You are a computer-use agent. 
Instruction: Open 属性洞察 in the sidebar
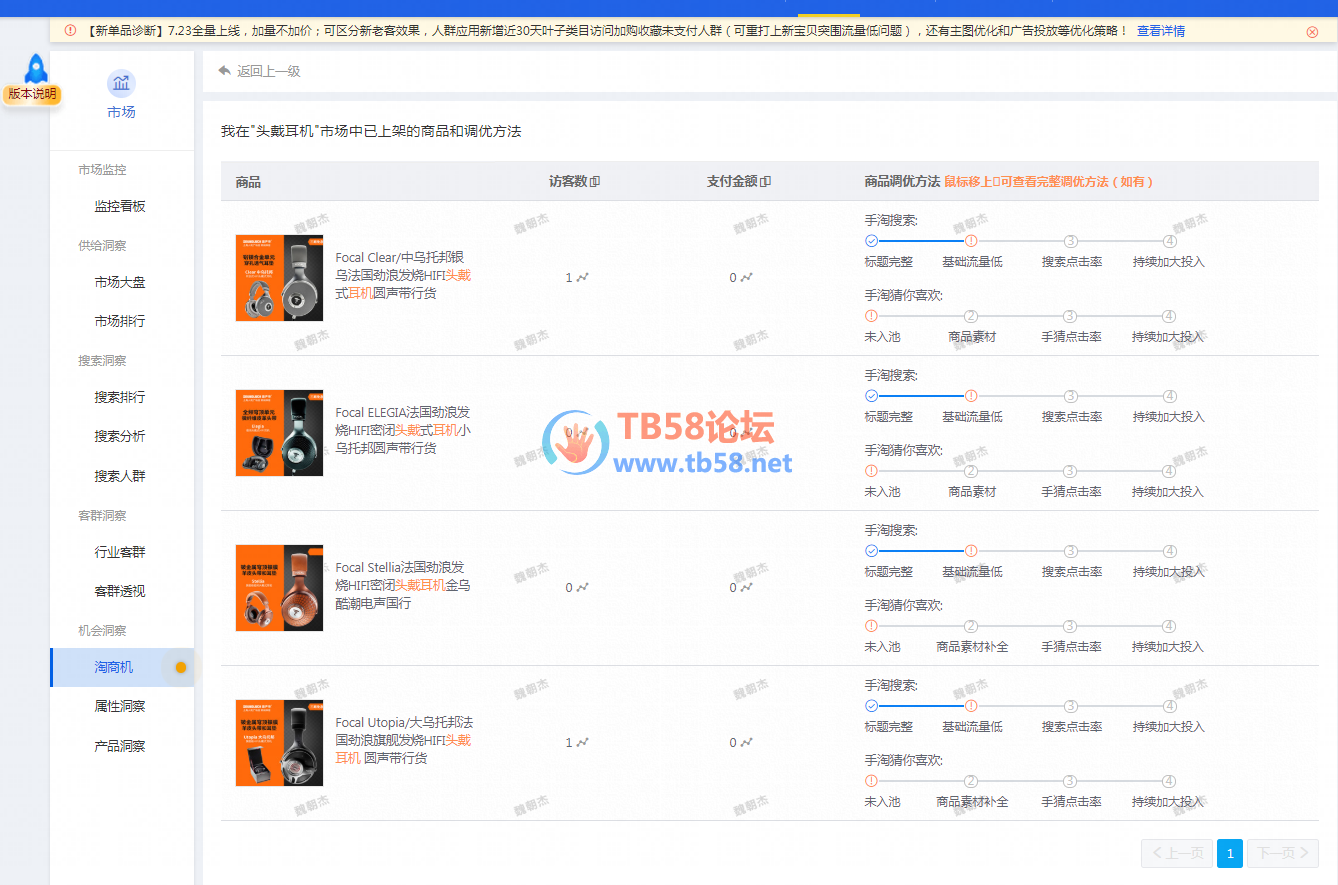(120, 706)
